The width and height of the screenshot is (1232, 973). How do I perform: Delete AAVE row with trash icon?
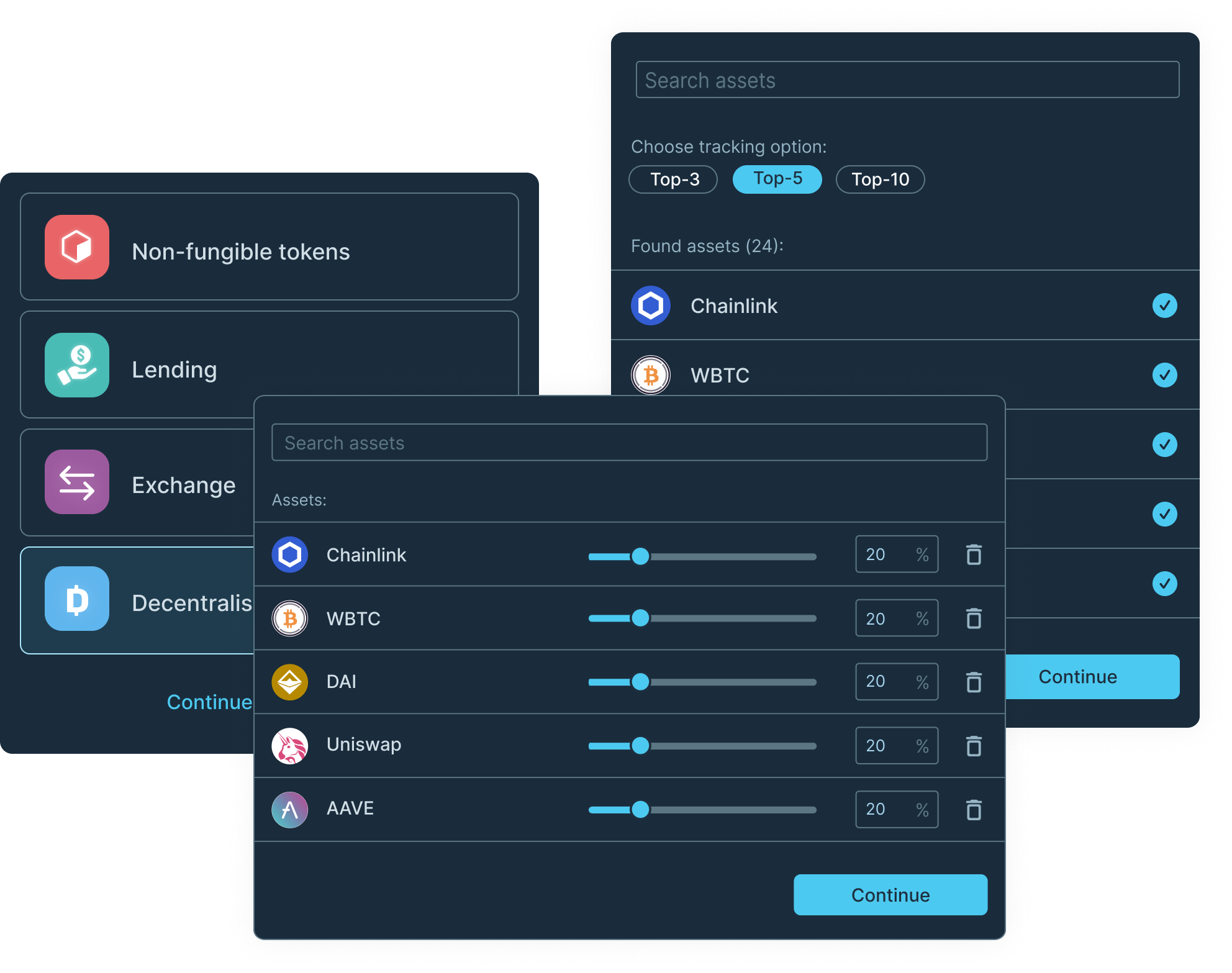pyautogui.click(x=974, y=810)
